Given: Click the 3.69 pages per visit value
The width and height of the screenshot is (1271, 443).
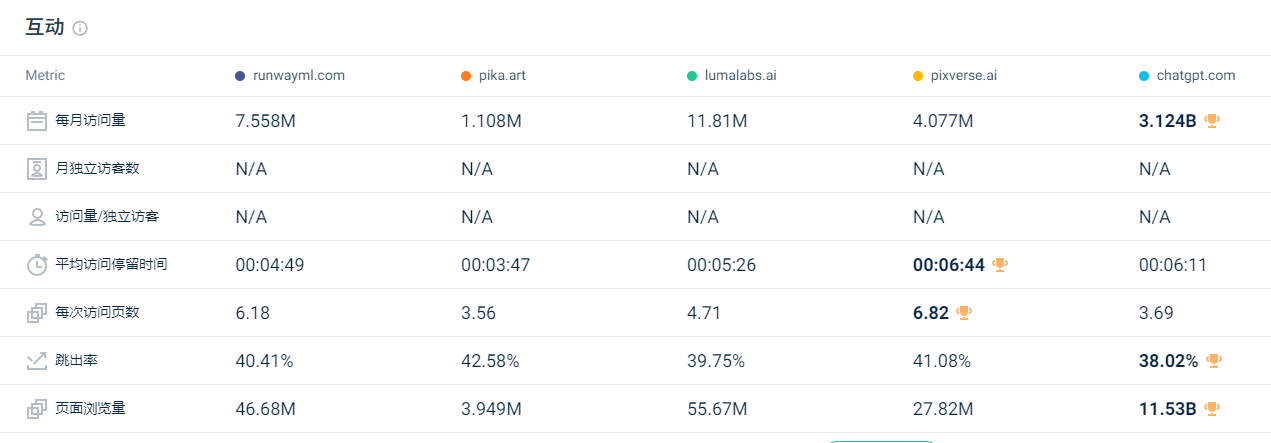Looking at the screenshot, I should 1157,313.
